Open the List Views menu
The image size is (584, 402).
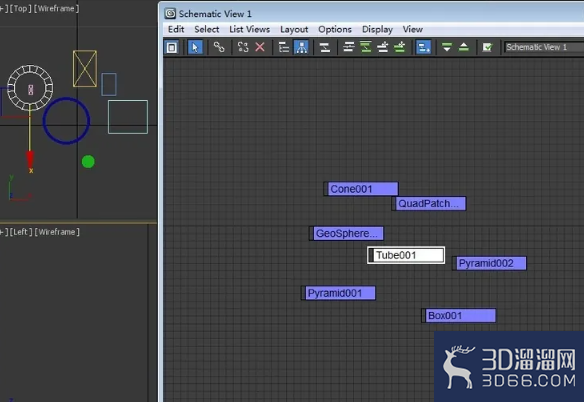coord(249,29)
